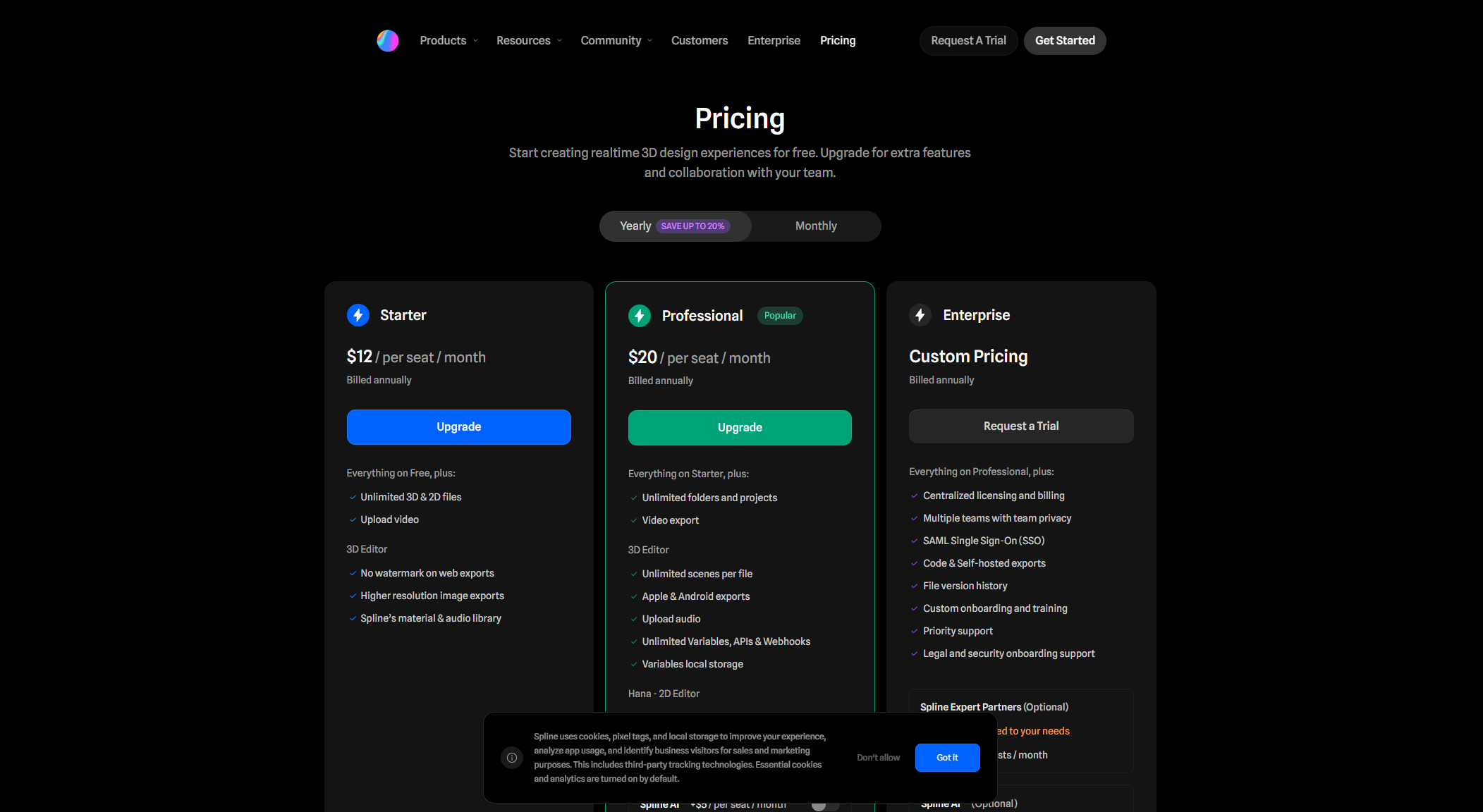
Task: Click the cookie banner info icon
Action: tap(512, 758)
